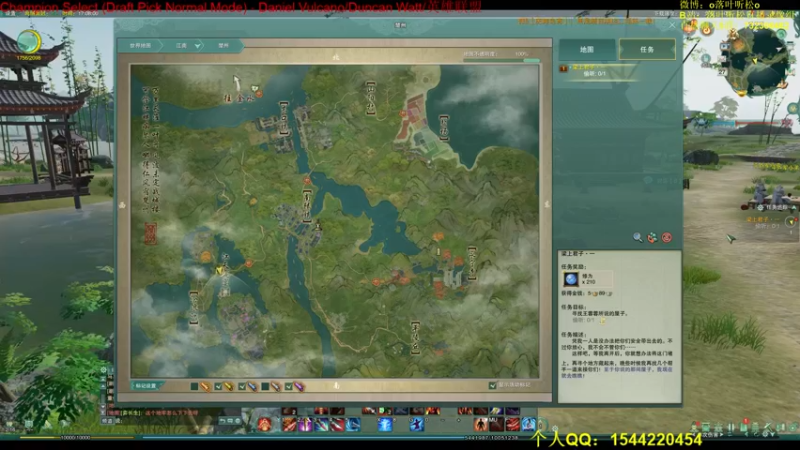Click the circular minimap
800x450 pixels.
757,61
